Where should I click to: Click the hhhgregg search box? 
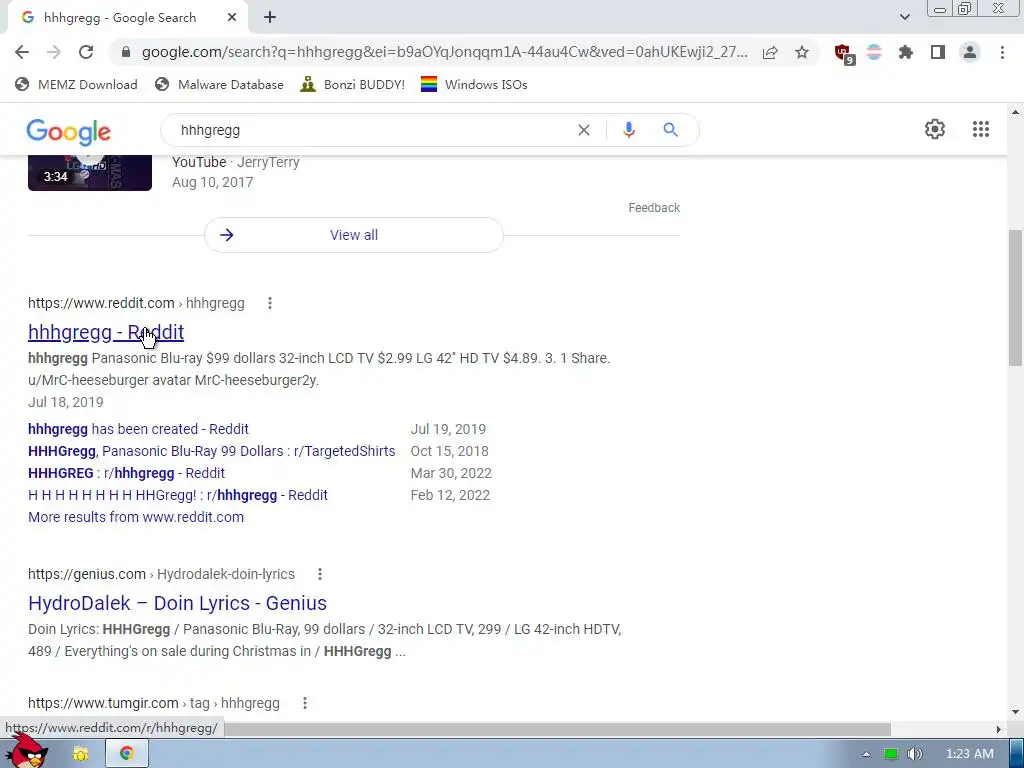coord(372,130)
